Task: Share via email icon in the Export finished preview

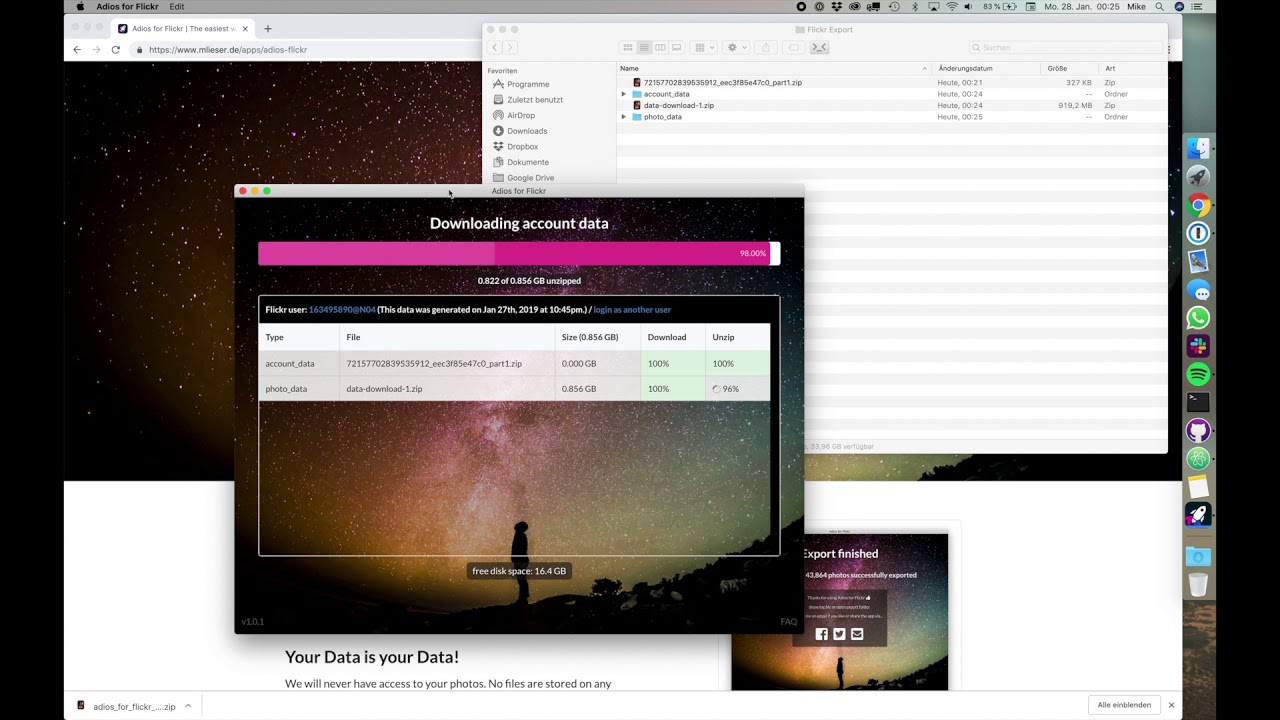Action: coord(857,634)
